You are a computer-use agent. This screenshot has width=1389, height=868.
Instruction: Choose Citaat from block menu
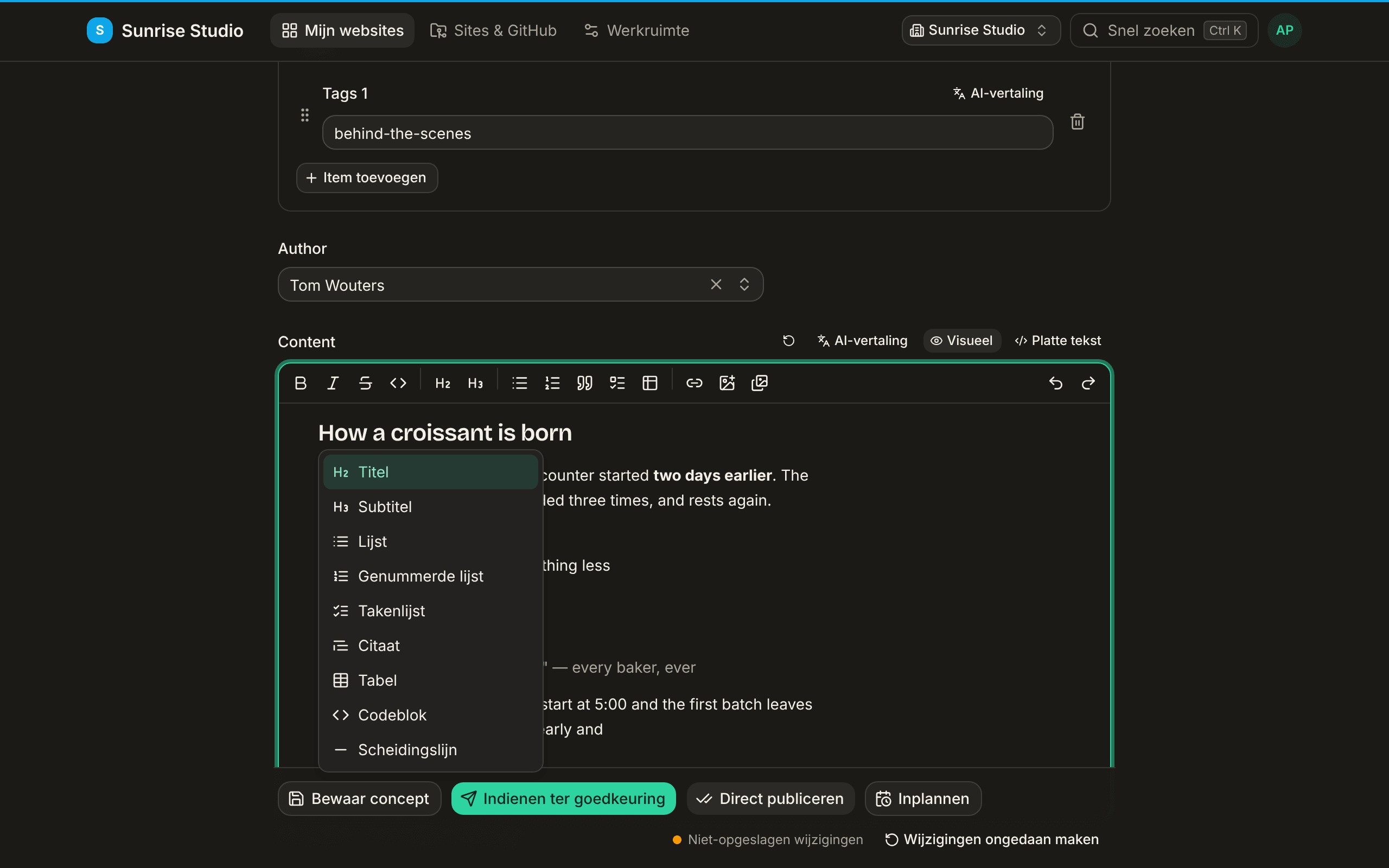(x=430, y=645)
